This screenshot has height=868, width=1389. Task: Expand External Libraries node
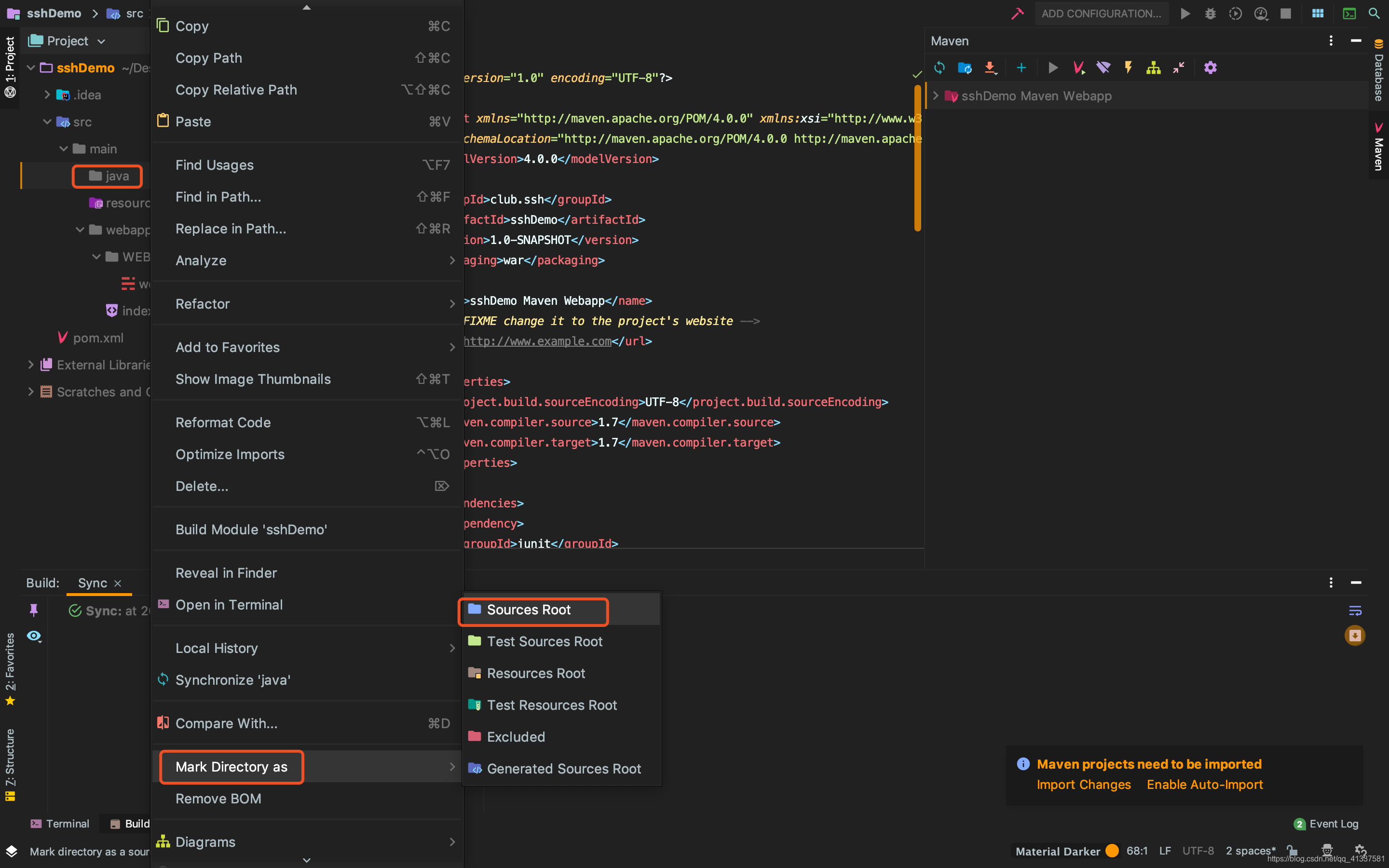(31, 365)
